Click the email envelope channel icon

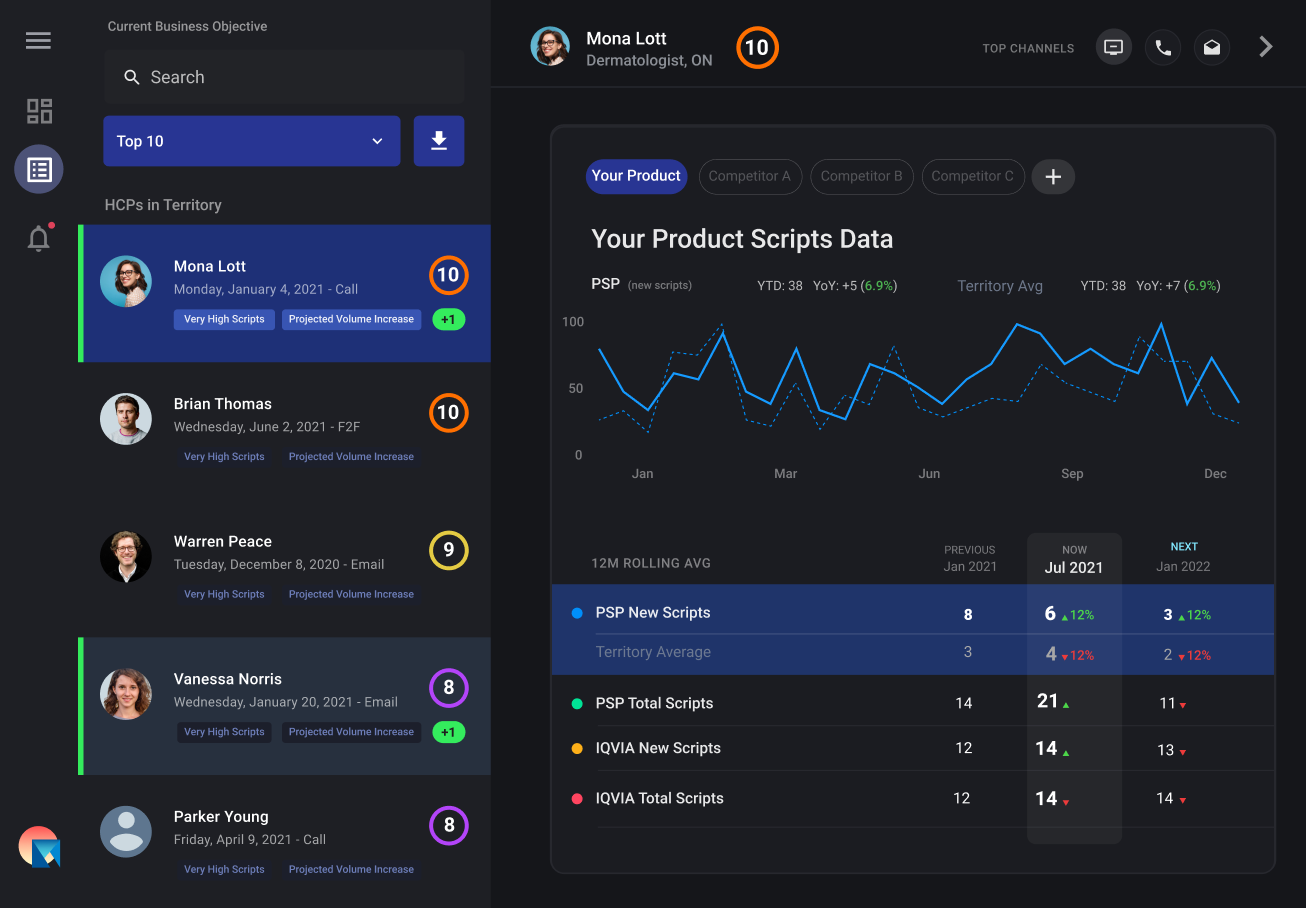pos(1211,47)
